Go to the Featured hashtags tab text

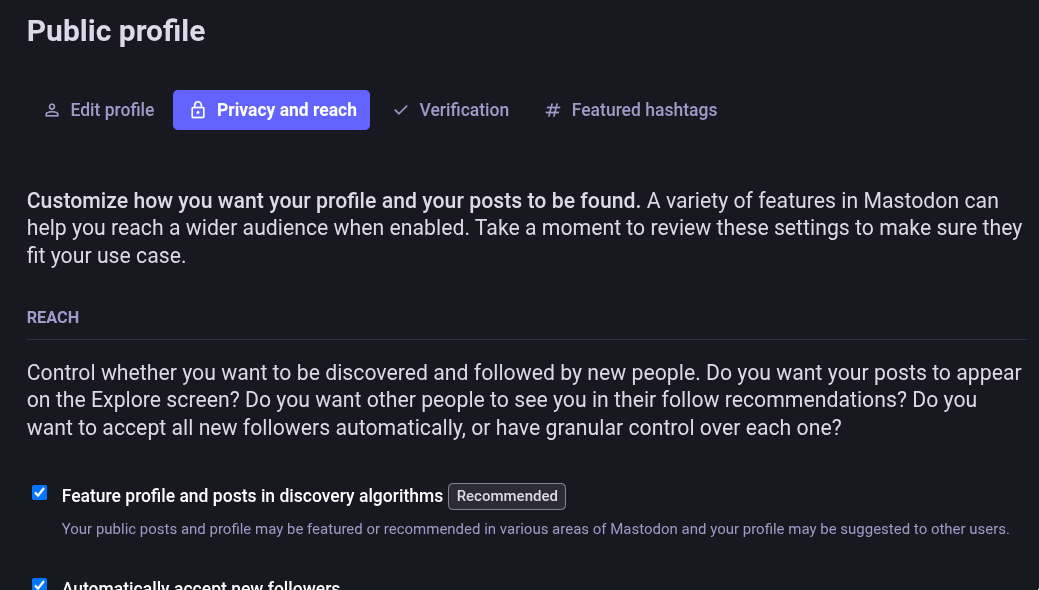pyautogui.click(x=644, y=110)
